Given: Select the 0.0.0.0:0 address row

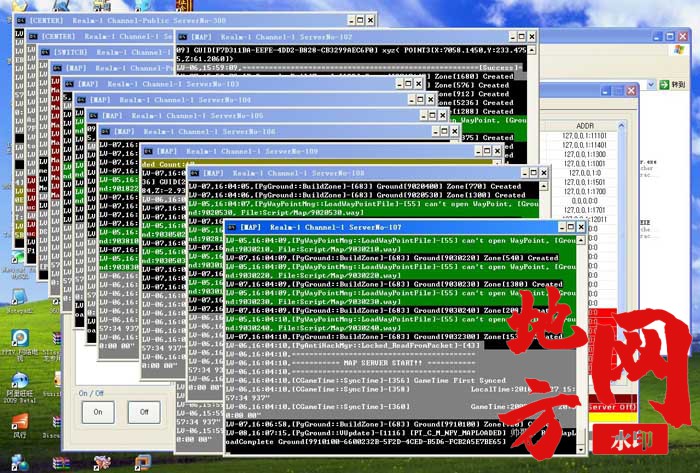Looking at the screenshot, I should click(x=584, y=201).
